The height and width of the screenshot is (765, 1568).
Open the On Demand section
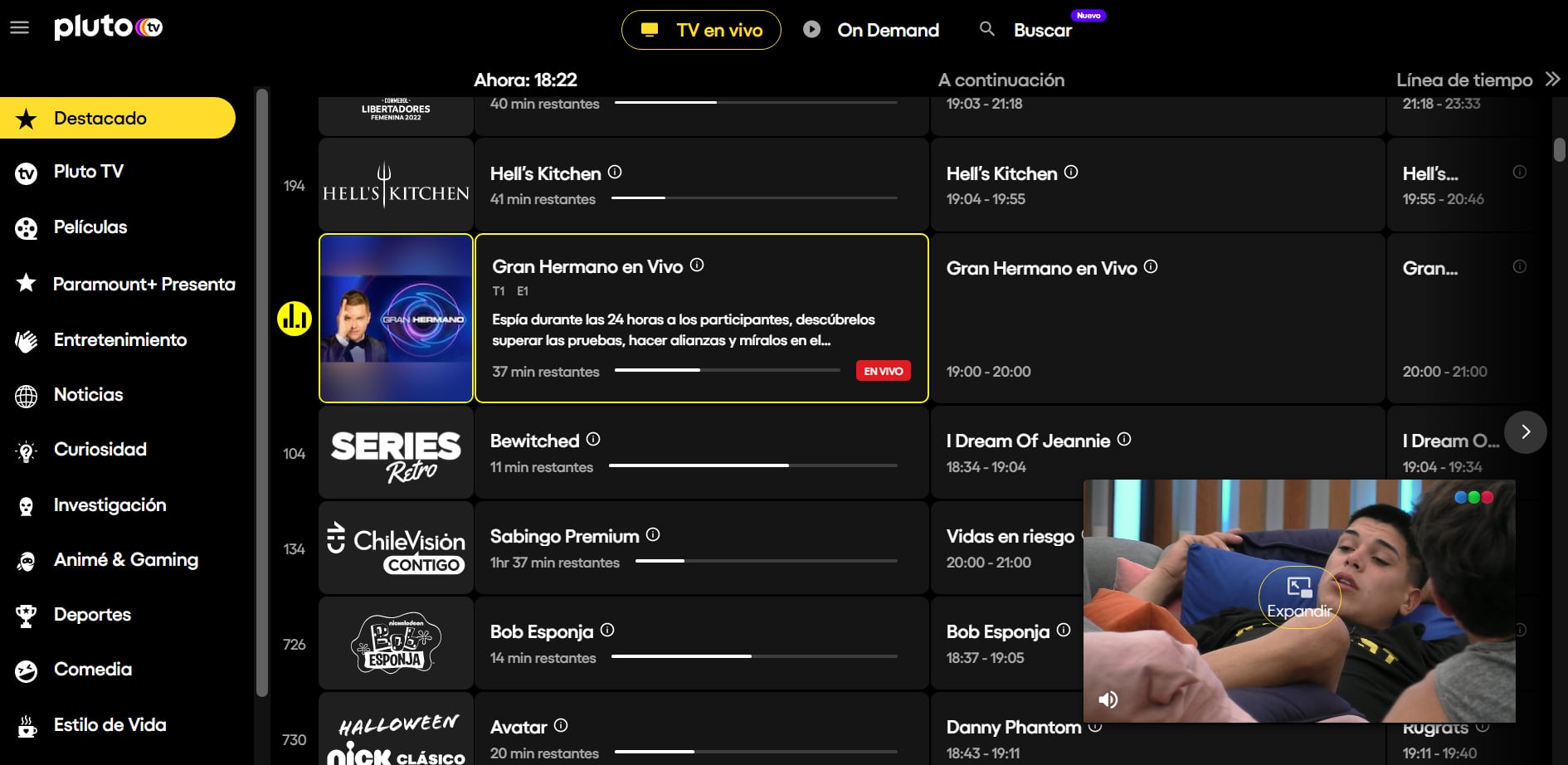[888, 30]
